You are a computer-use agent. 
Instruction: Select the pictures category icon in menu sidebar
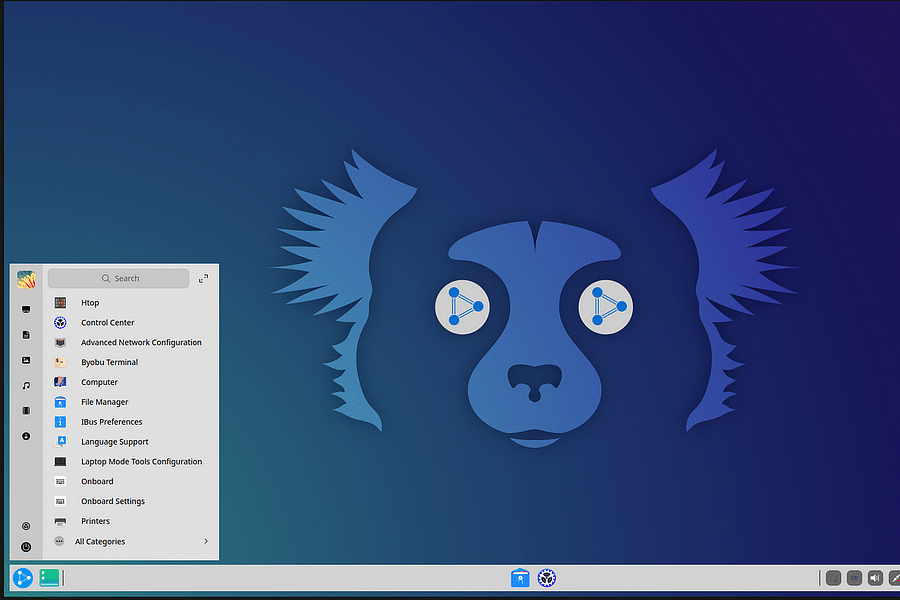25,359
